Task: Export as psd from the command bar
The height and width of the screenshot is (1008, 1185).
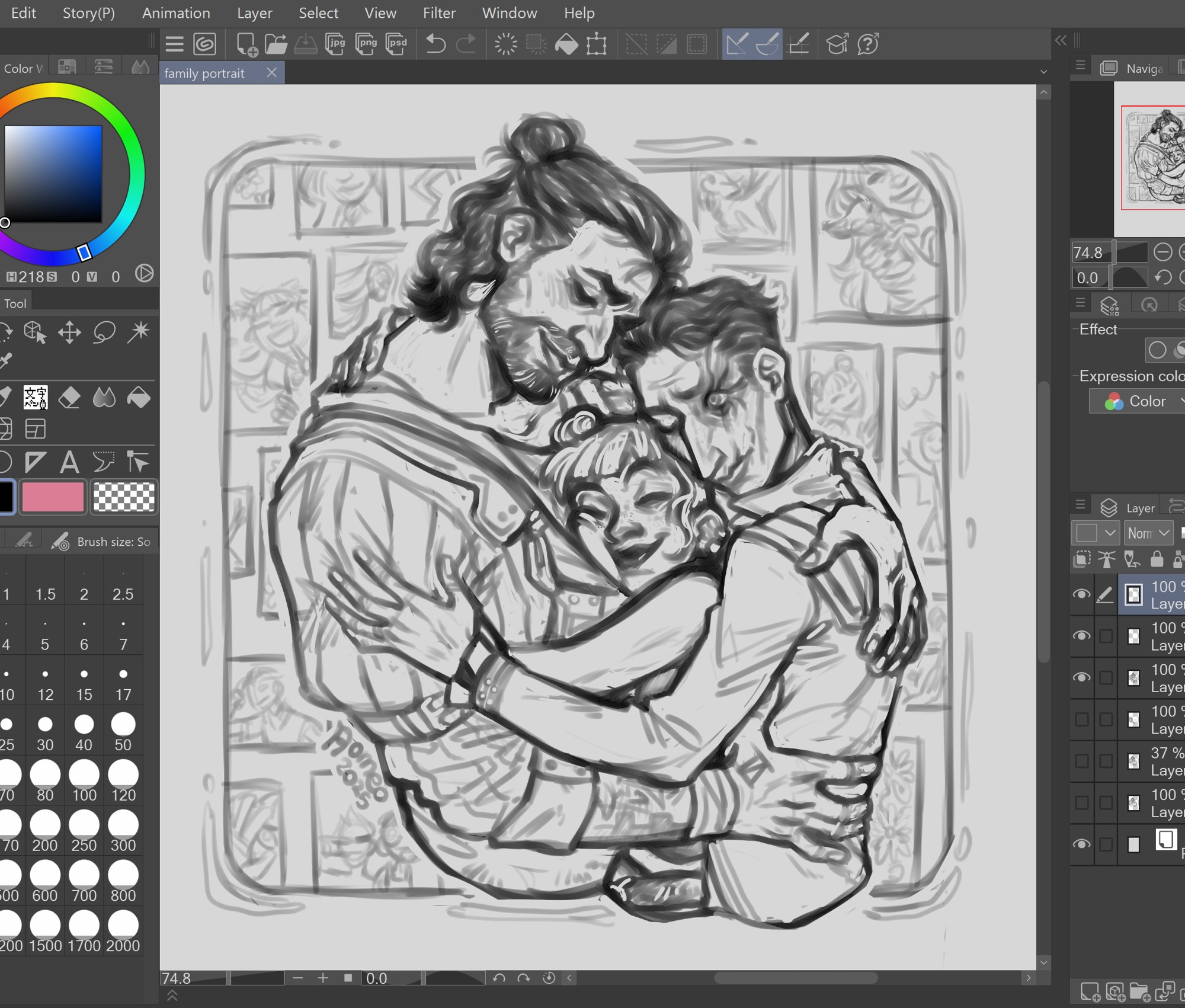Action: click(x=396, y=44)
